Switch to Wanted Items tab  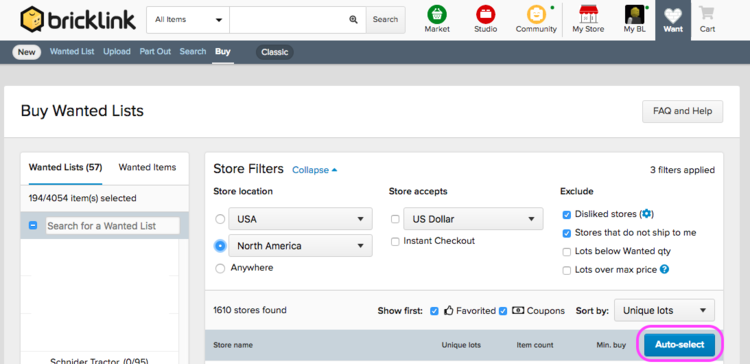[147, 167]
